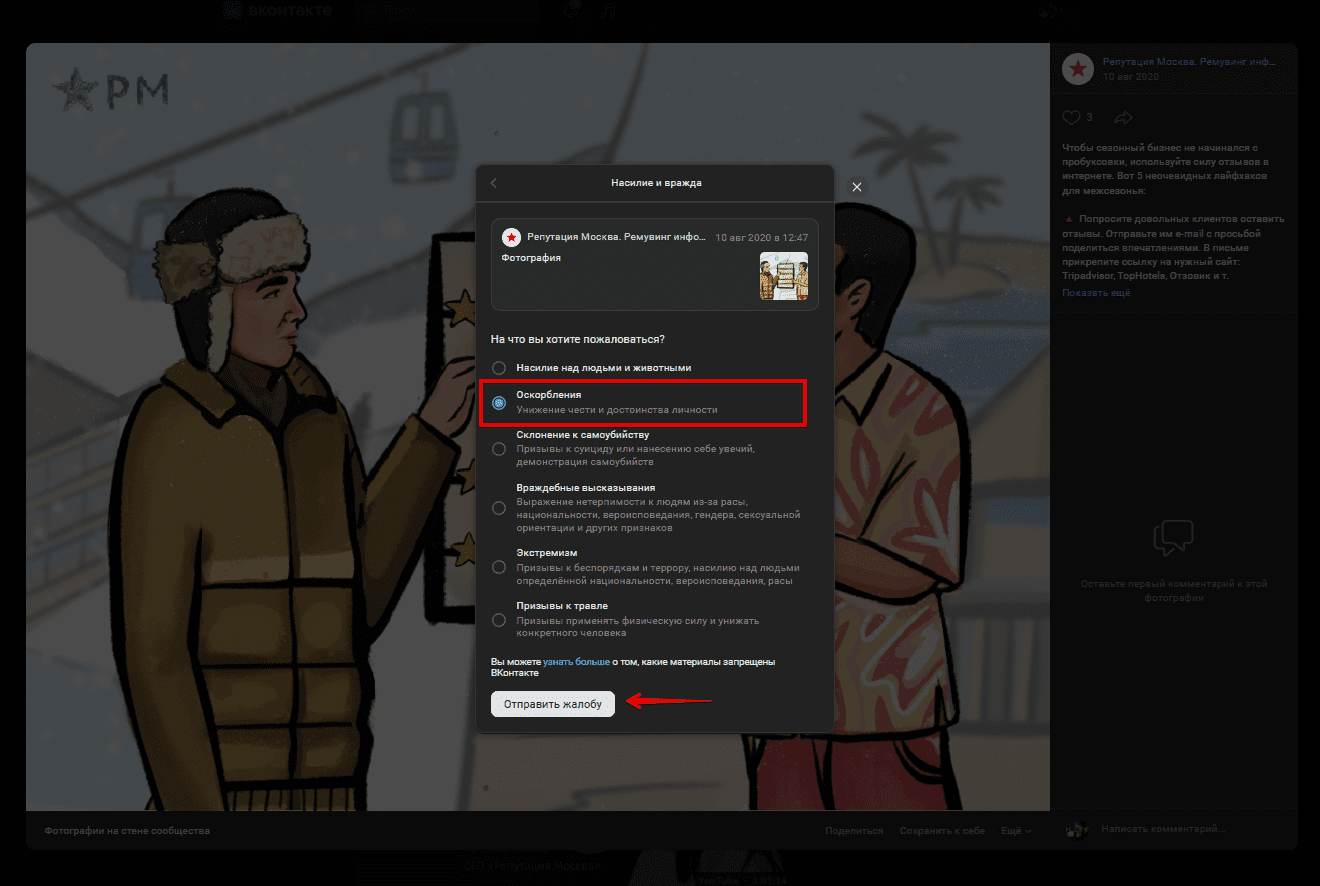Open the music note icon in the header
The width and height of the screenshot is (1320, 886).
tap(607, 11)
